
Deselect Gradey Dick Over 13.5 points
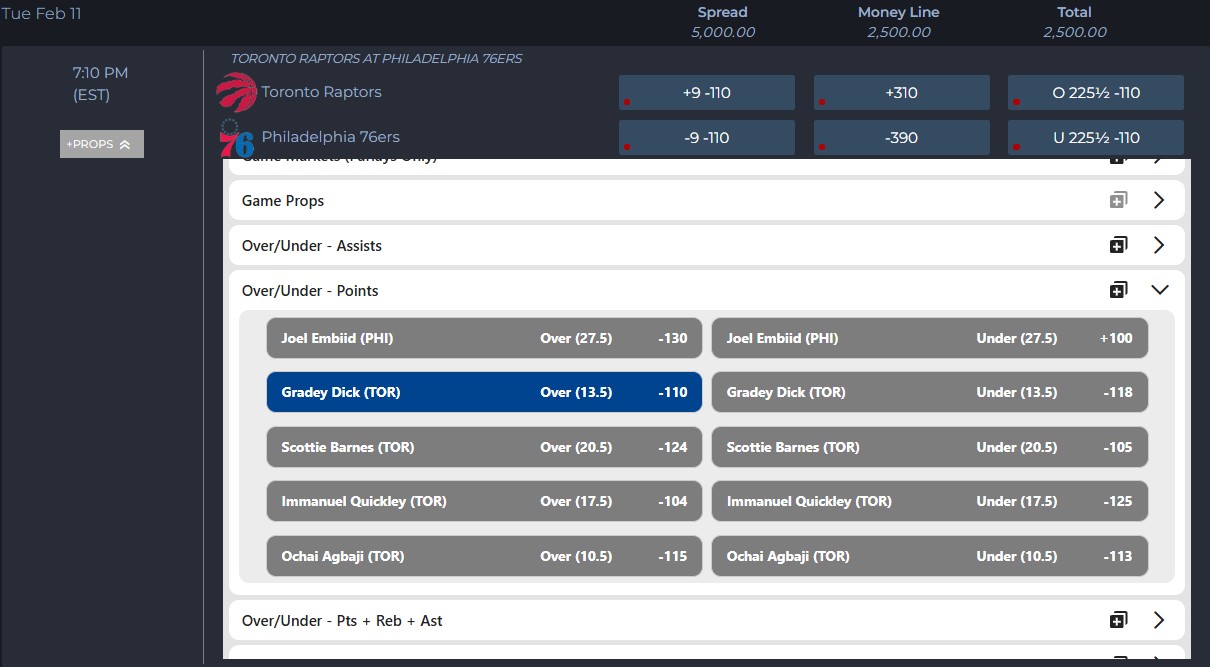point(484,392)
